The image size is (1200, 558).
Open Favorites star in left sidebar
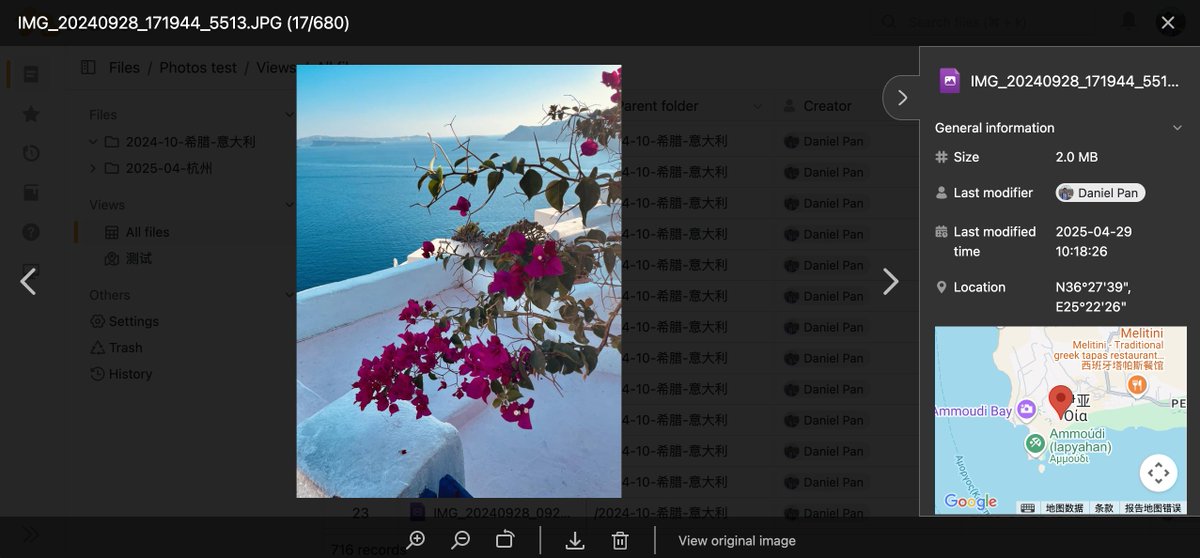[x=31, y=114]
